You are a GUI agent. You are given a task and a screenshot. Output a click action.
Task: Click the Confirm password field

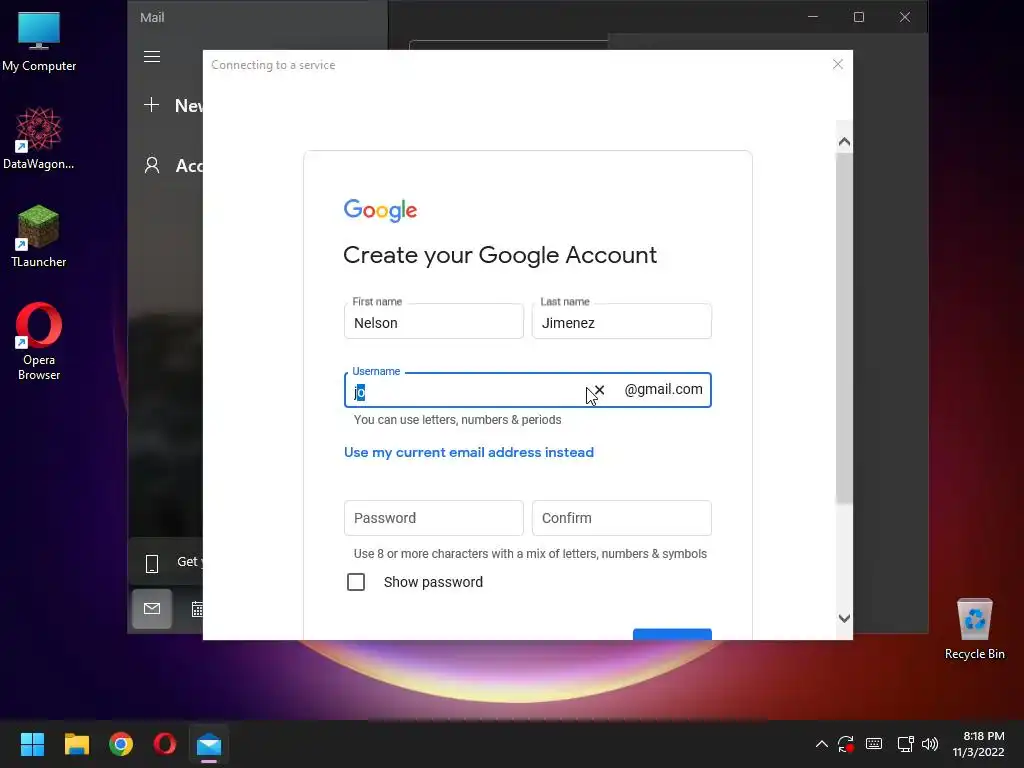[622, 518]
